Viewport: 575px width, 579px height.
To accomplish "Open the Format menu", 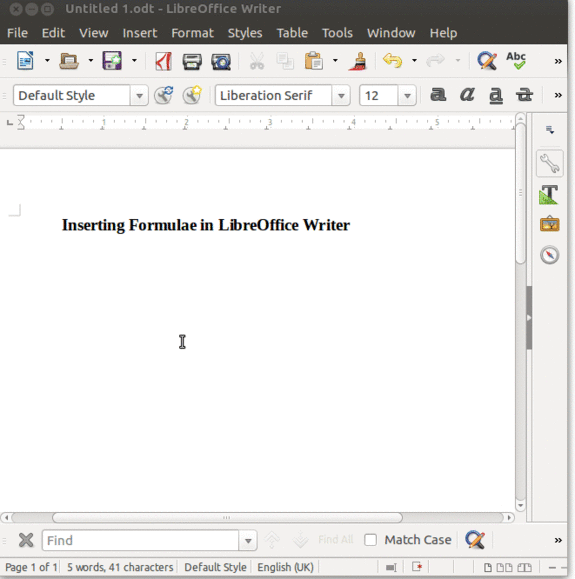I will pos(192,33).
